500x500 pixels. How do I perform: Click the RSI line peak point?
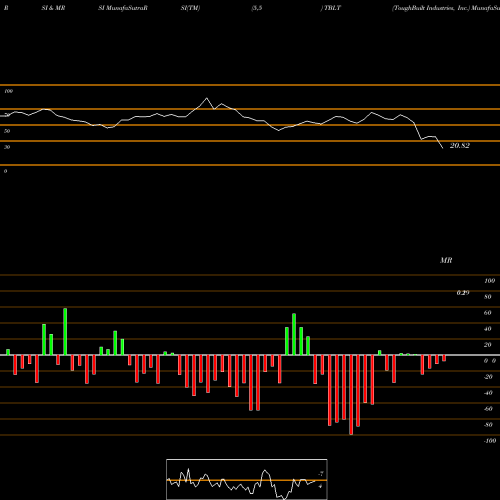[207, 98]
